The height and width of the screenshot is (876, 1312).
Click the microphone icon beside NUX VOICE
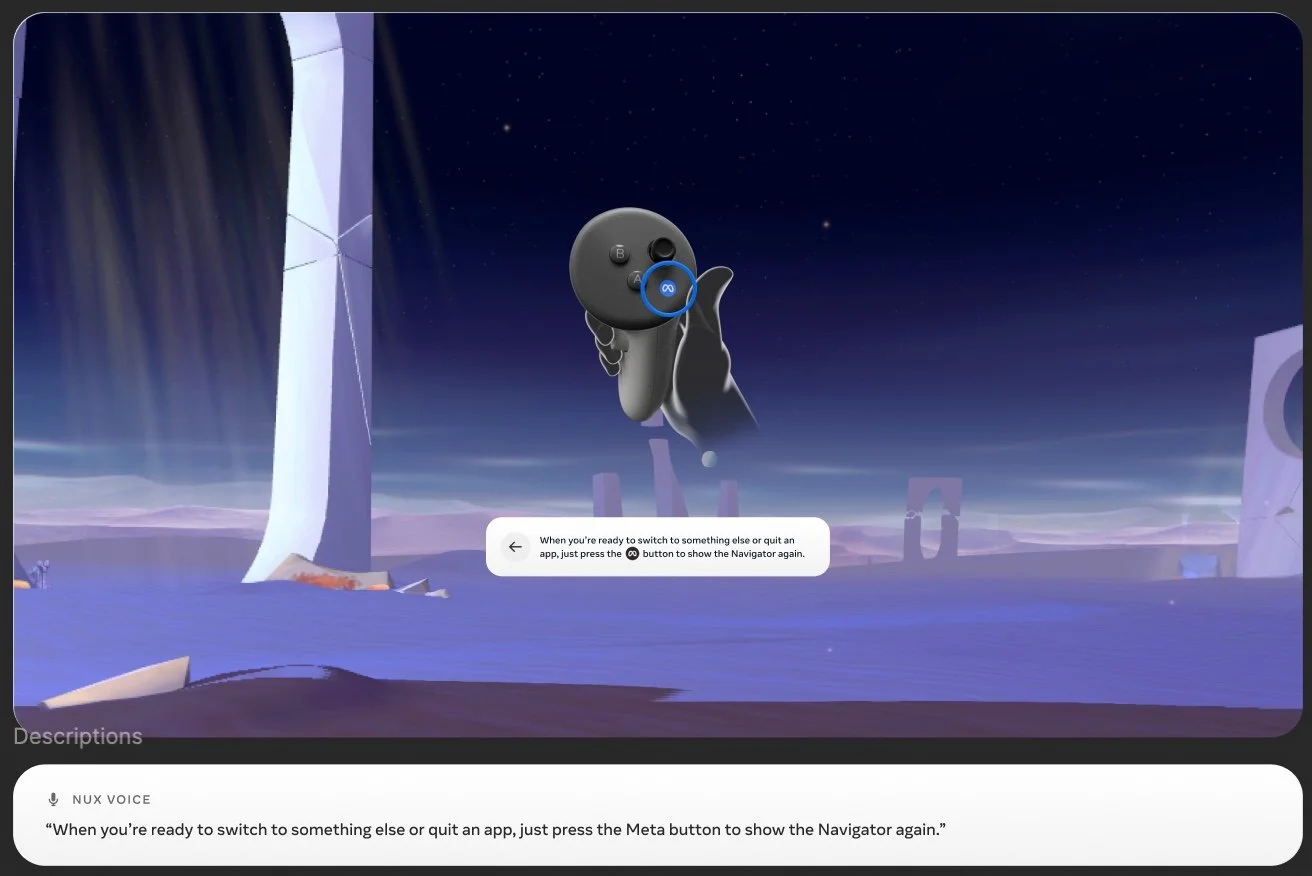pyautogui.click(x=54, y=800)
